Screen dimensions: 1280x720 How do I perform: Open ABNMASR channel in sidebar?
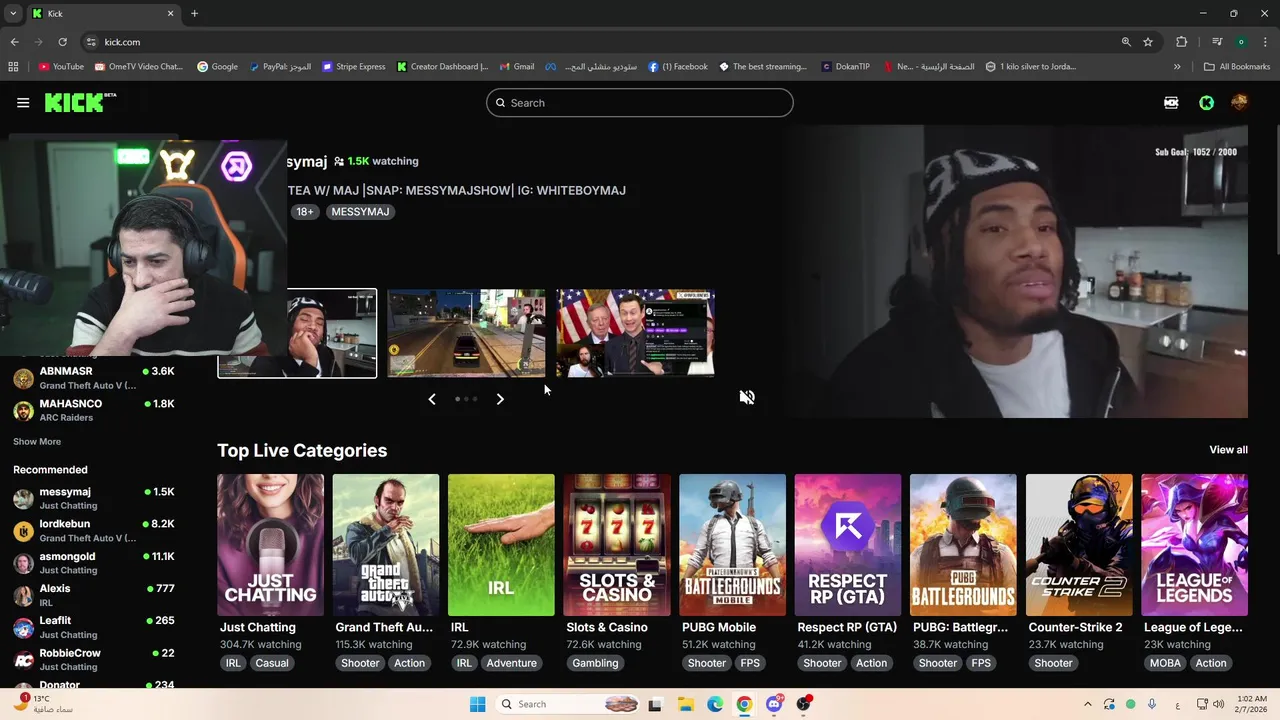pyautogui.click(x=94, y=378)
